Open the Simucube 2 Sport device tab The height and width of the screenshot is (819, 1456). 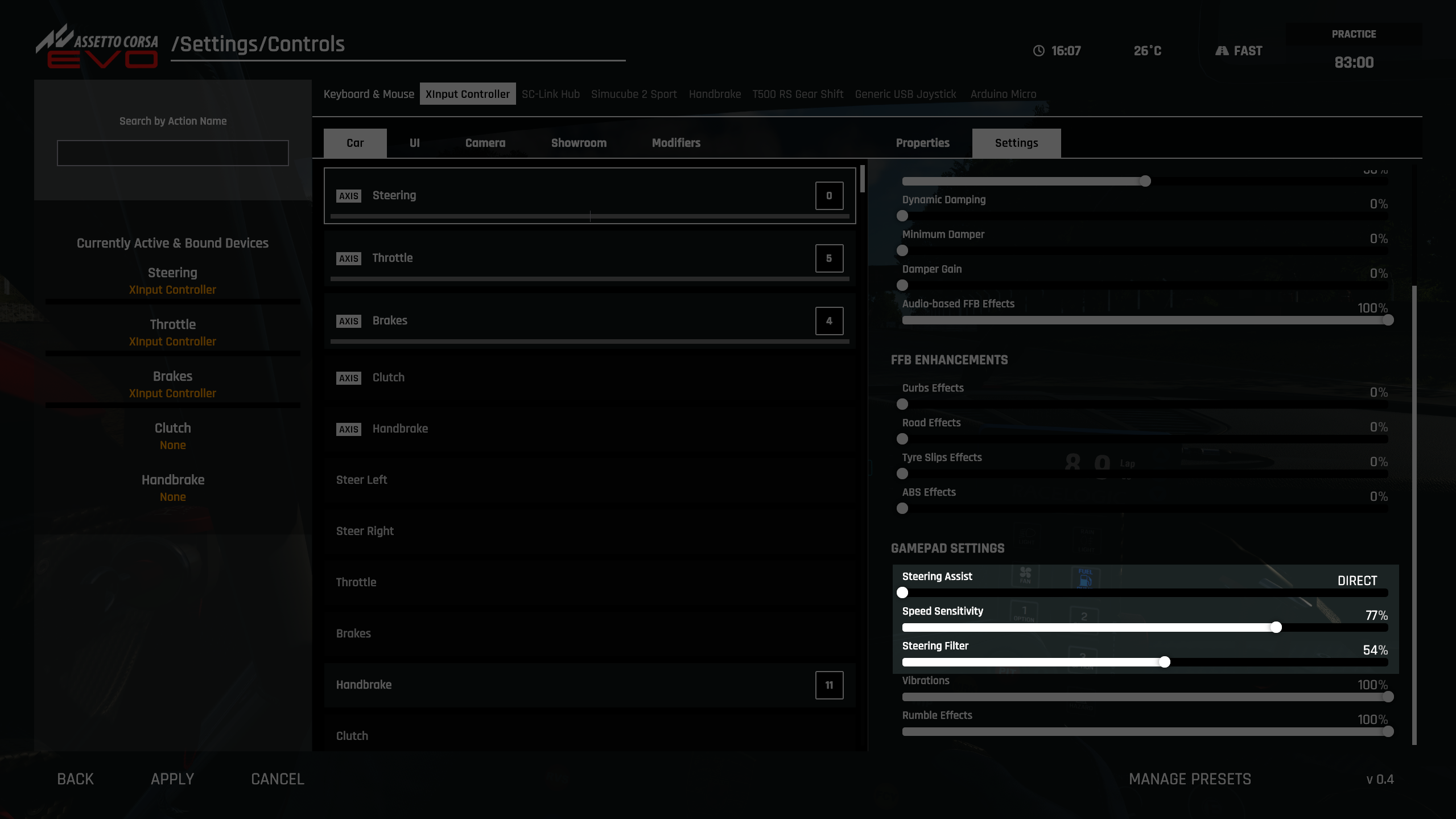tap(633, 94)
